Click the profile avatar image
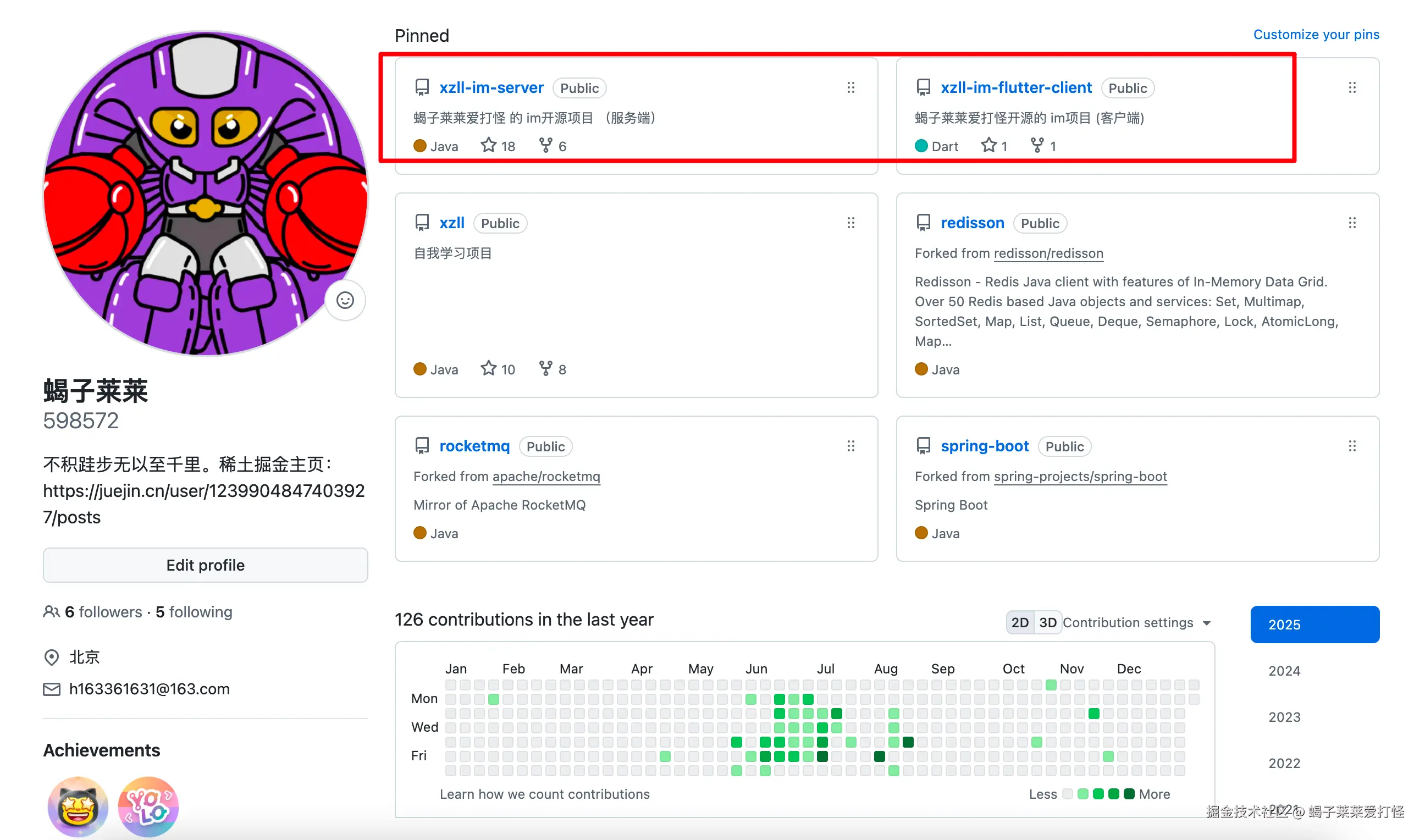Screen dimensions: 1425x840 click(206, 194)
